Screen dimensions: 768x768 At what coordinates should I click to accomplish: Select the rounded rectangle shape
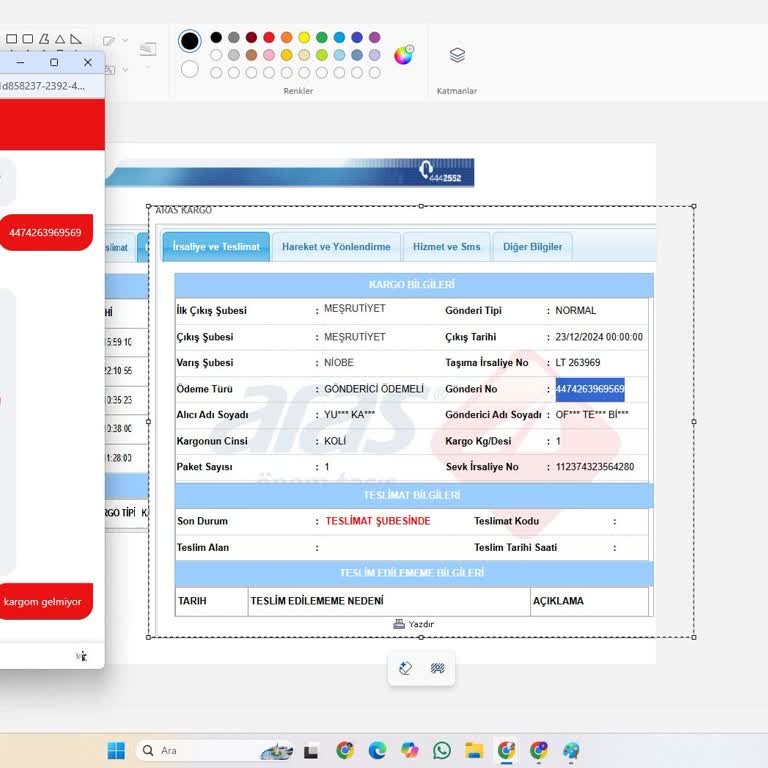click(28, 39)
